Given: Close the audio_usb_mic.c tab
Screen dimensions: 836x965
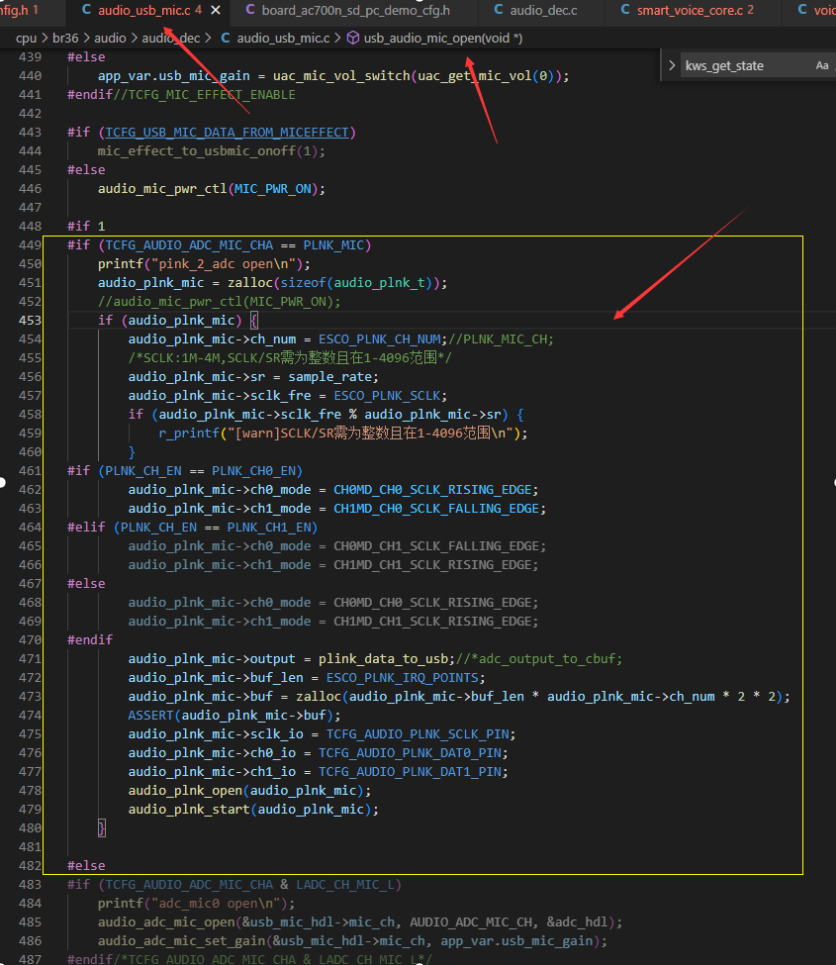Looking at the screenshot, I should (215, 10).
